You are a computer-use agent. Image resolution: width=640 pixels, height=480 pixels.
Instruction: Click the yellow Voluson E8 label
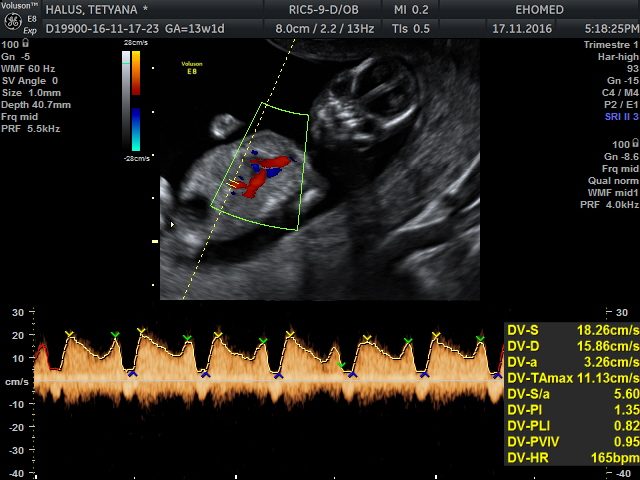point(192,67)
